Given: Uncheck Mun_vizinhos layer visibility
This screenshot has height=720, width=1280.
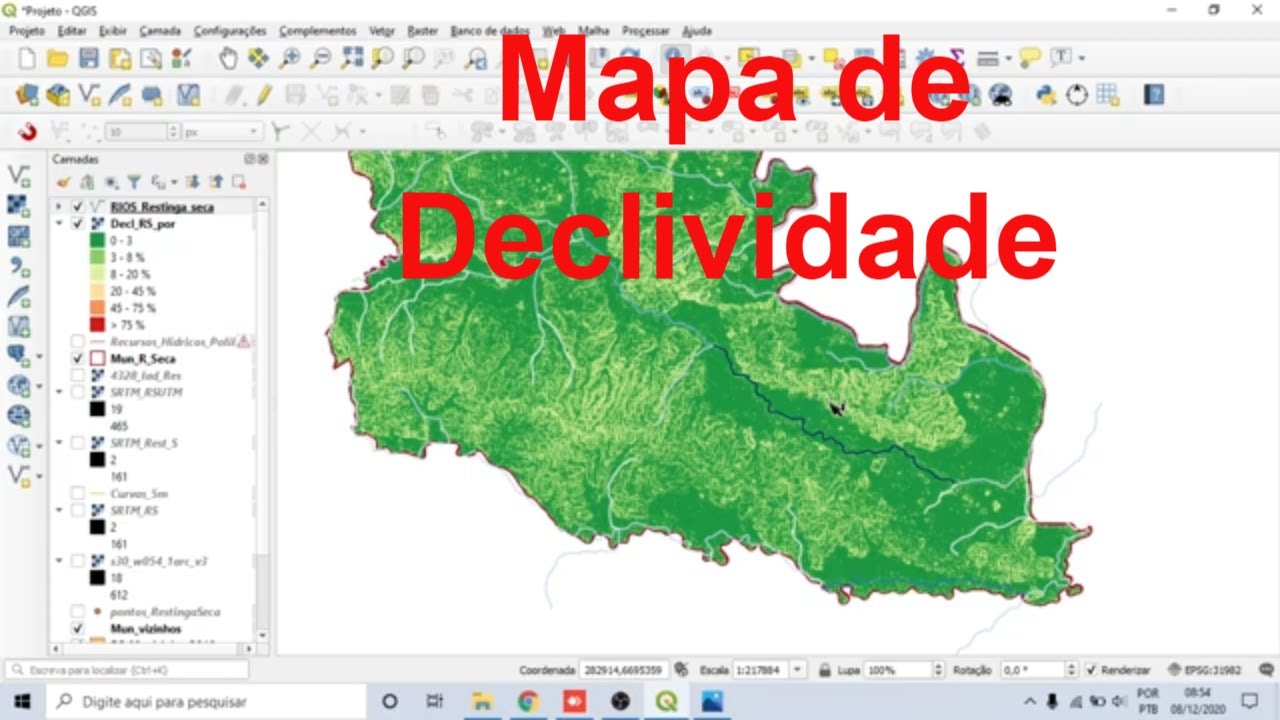Looking at the screenshot, I should [x=77, y=629].
